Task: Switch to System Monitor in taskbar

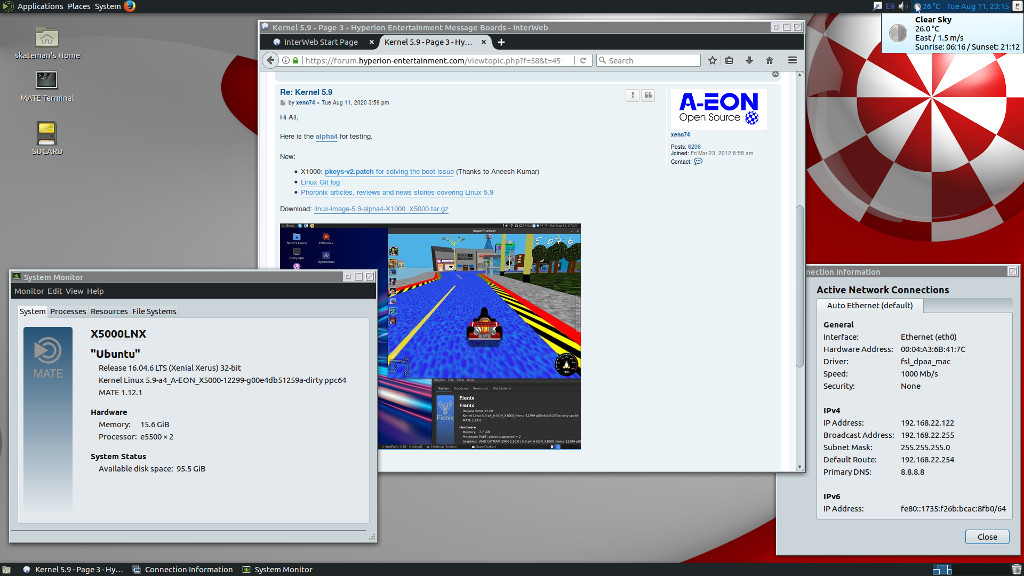Action: click(278, 569)
